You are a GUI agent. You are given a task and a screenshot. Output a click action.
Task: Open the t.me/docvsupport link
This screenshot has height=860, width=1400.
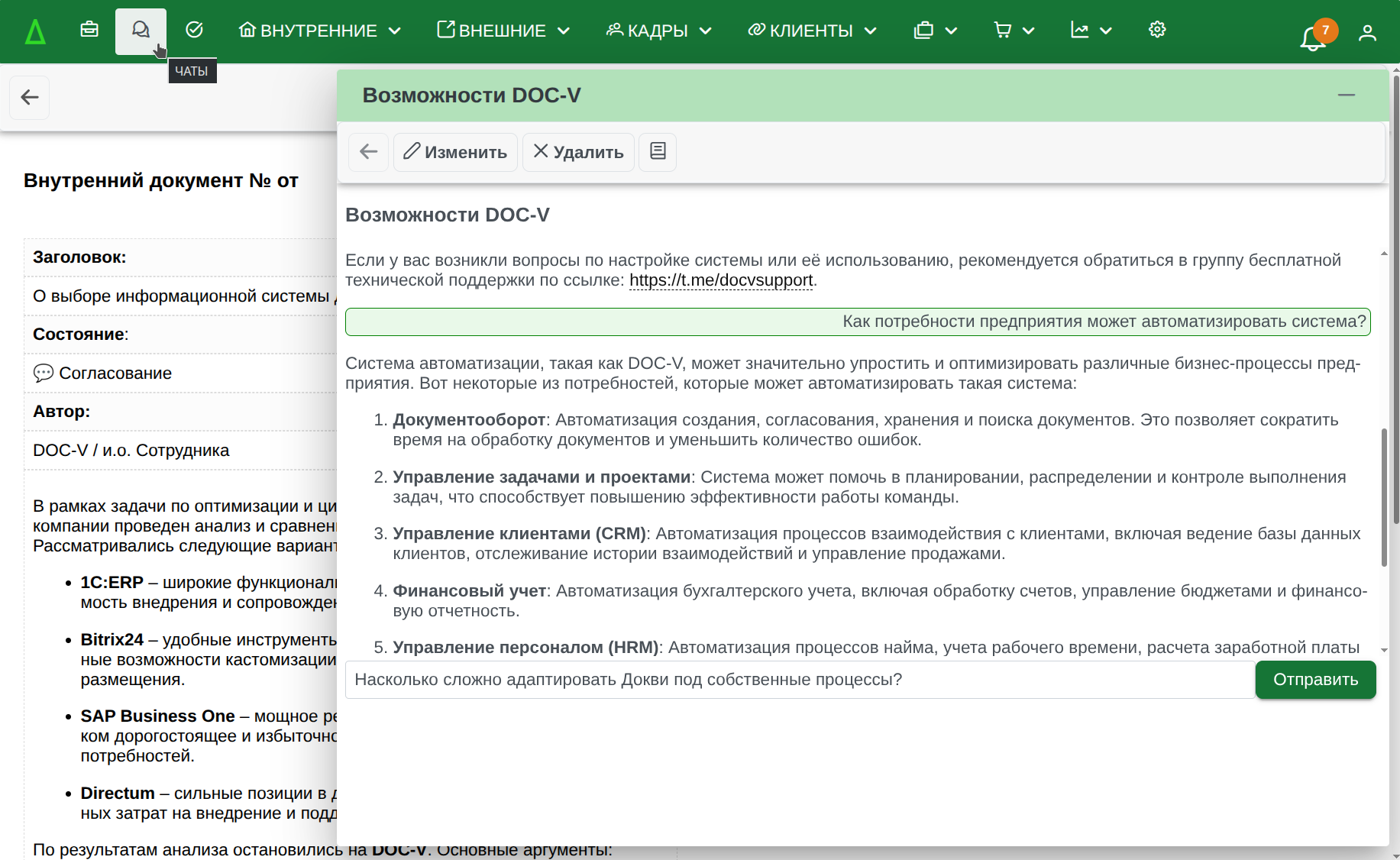pyautogui.click(x=720, y=280)
